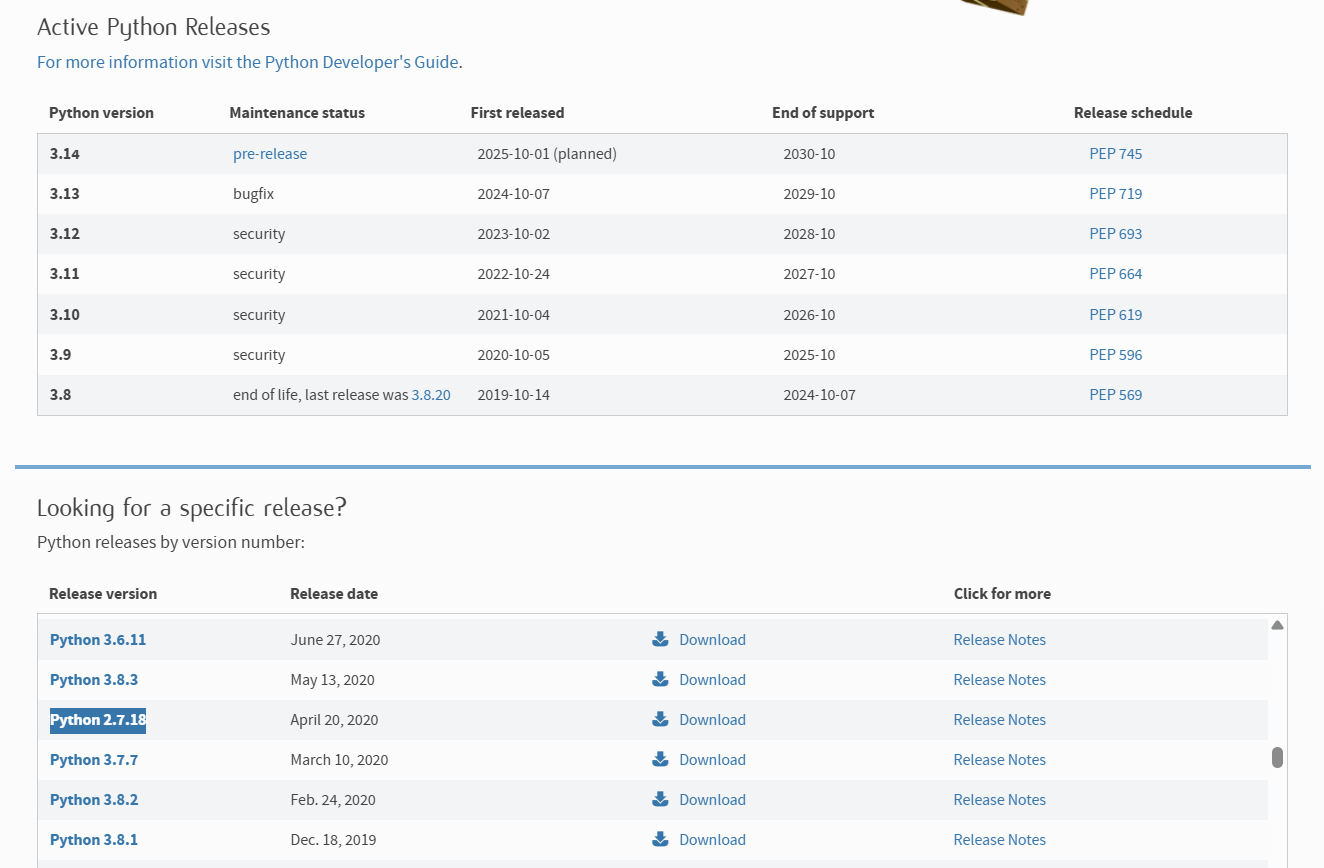The image size is (1324, 868).
Task: Open PEP 664 release schedule
Action: click(x=1116, y=274)
